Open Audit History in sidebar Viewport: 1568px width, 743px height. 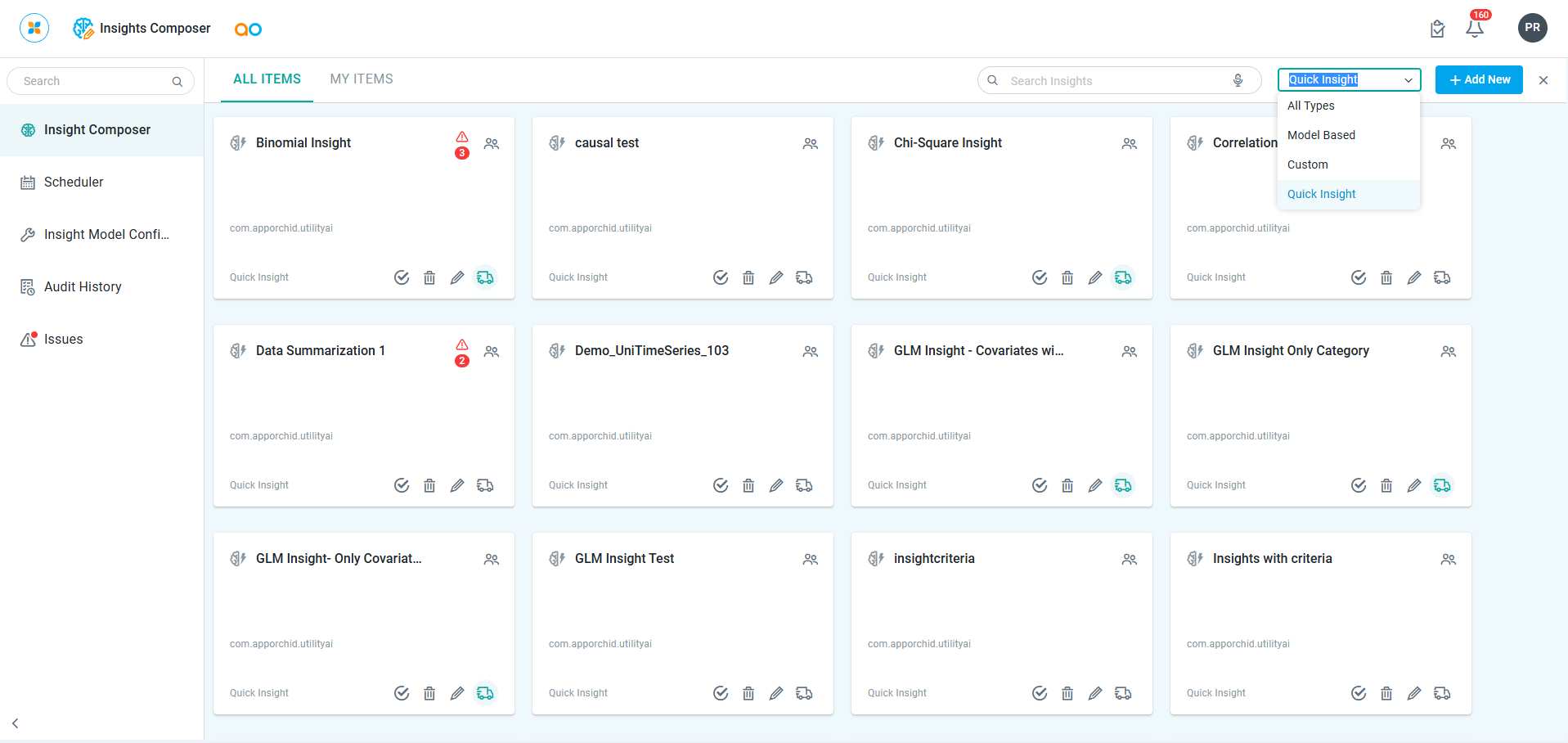[x=83, y=286]
